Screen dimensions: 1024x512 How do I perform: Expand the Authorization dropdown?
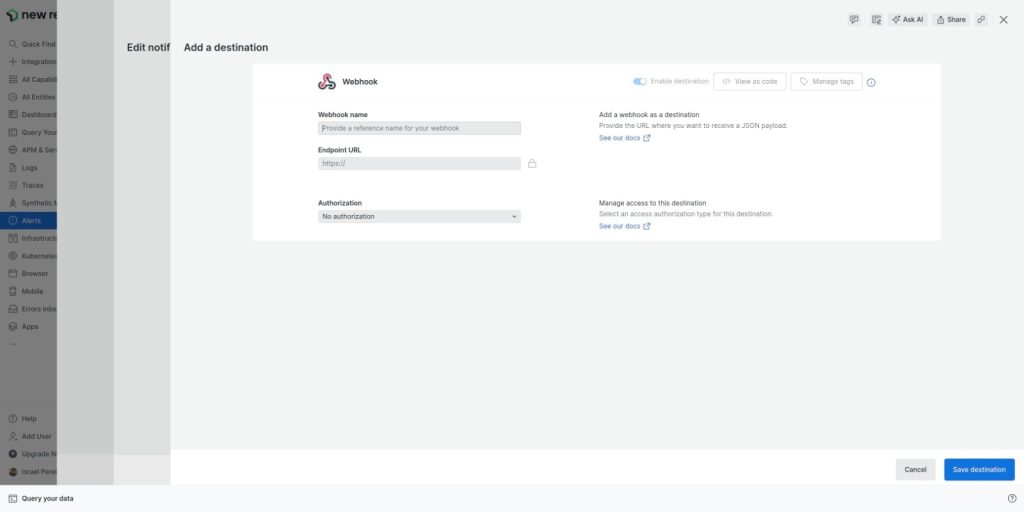click(x=419, y=216)
